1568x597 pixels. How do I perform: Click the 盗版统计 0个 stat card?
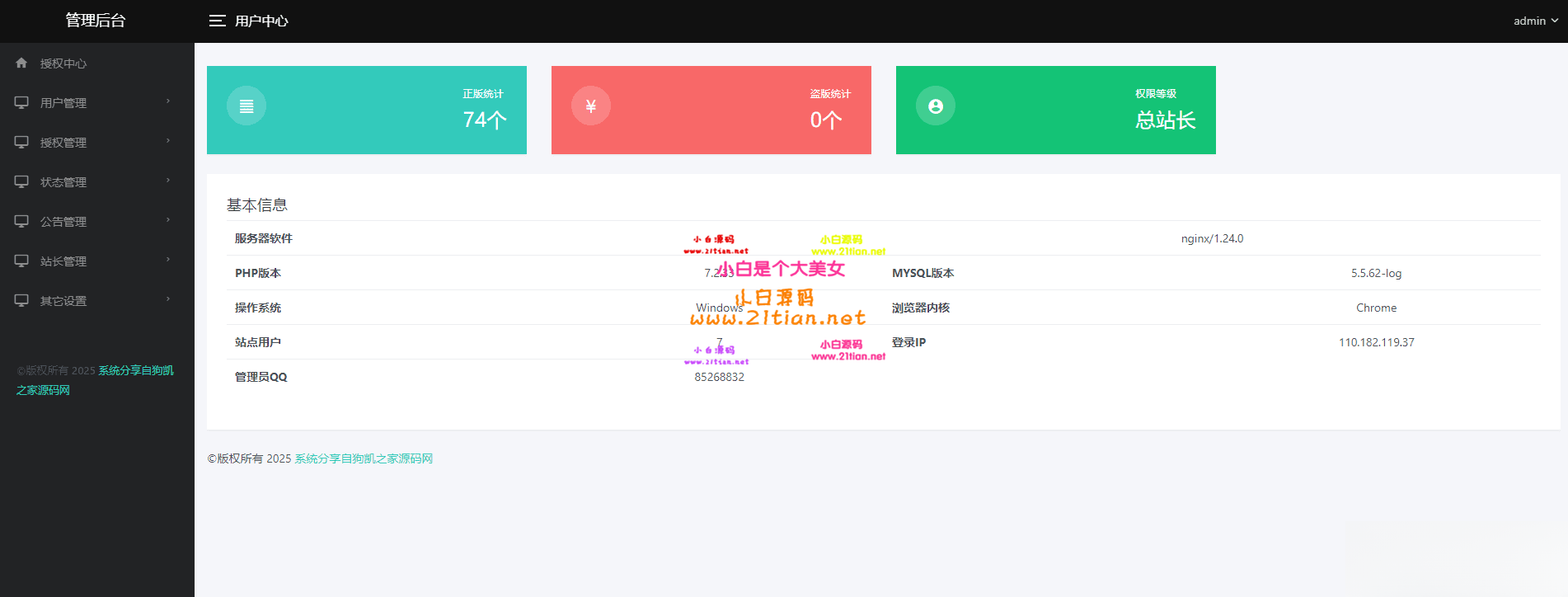[711, 110]
